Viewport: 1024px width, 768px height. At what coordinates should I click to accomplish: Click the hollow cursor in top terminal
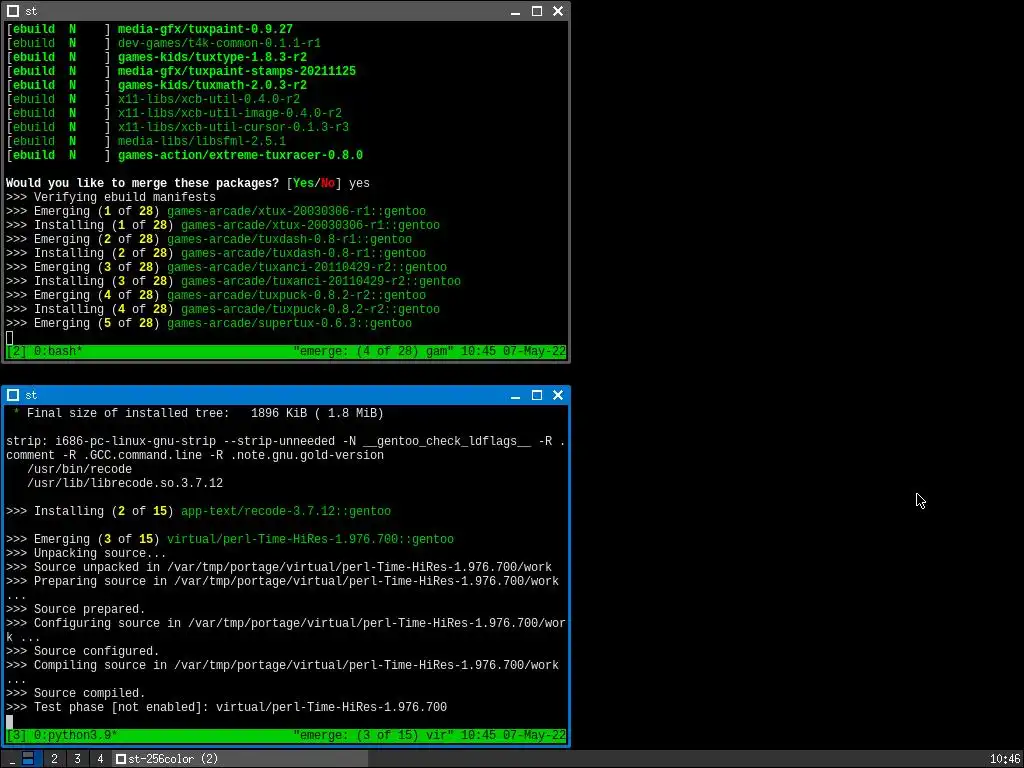click(9, 338)
